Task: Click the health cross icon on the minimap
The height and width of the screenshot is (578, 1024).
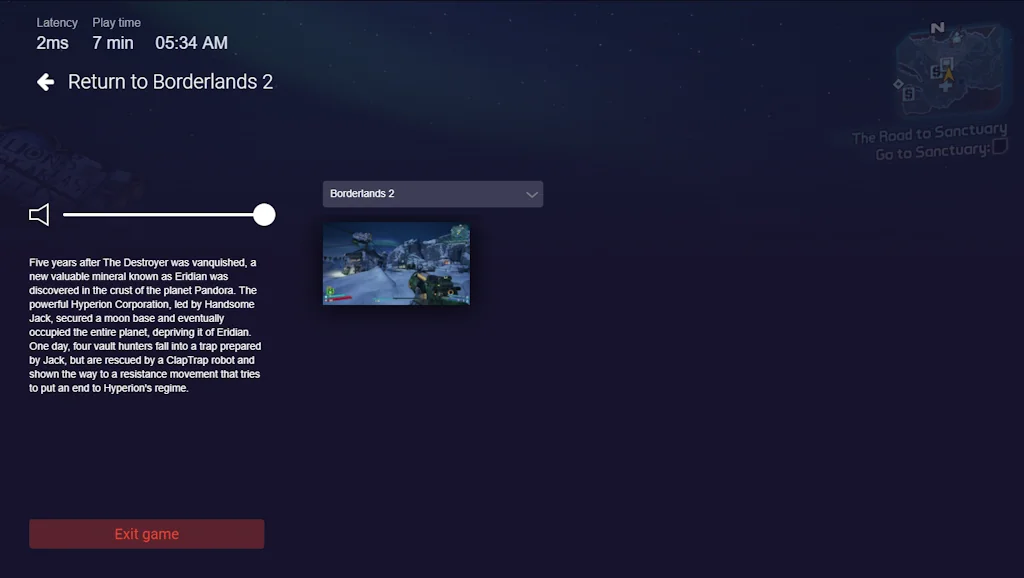Action: click(946, 86)
